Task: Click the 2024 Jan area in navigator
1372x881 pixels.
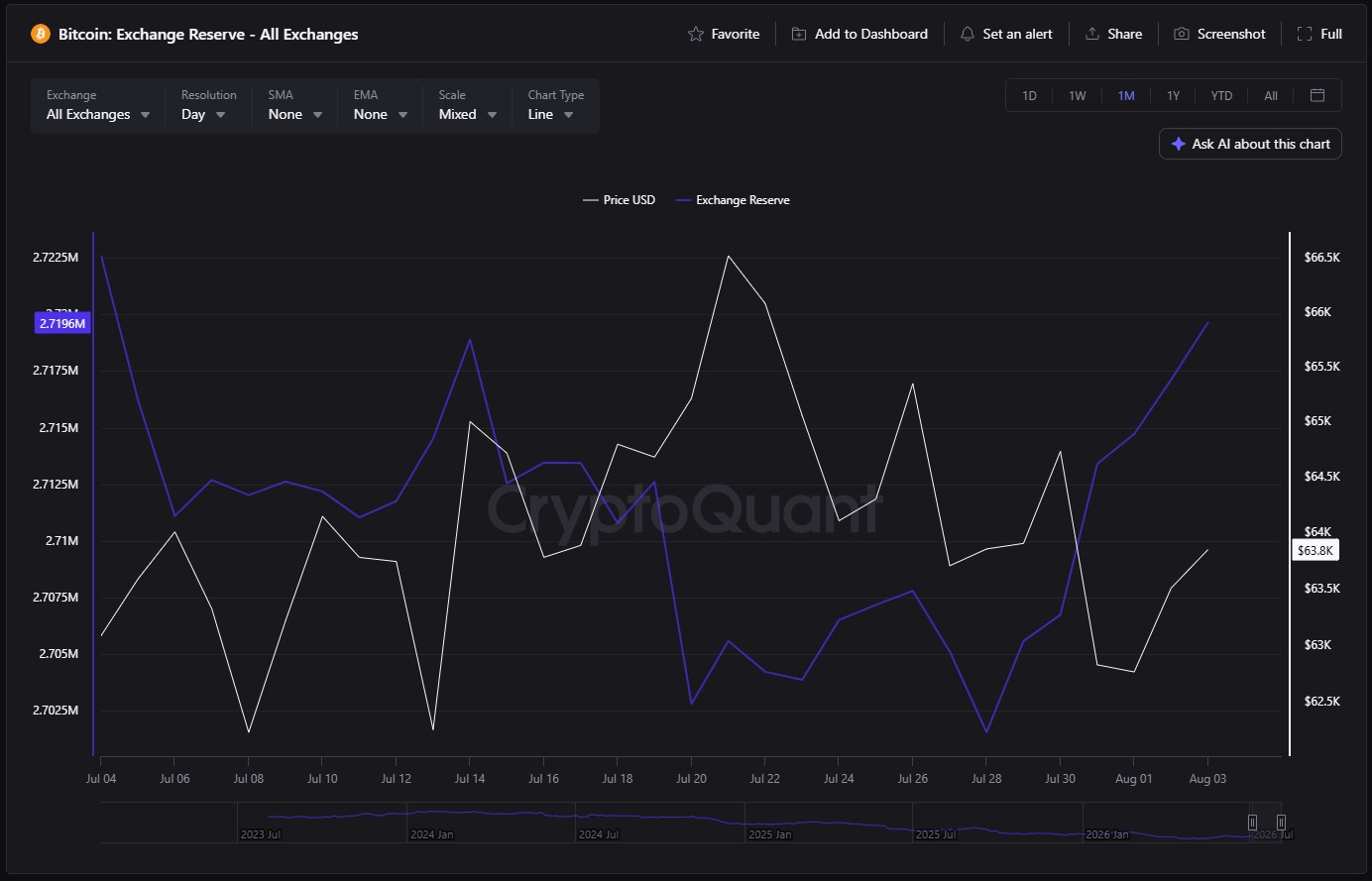Action: (x=431, y=834)
